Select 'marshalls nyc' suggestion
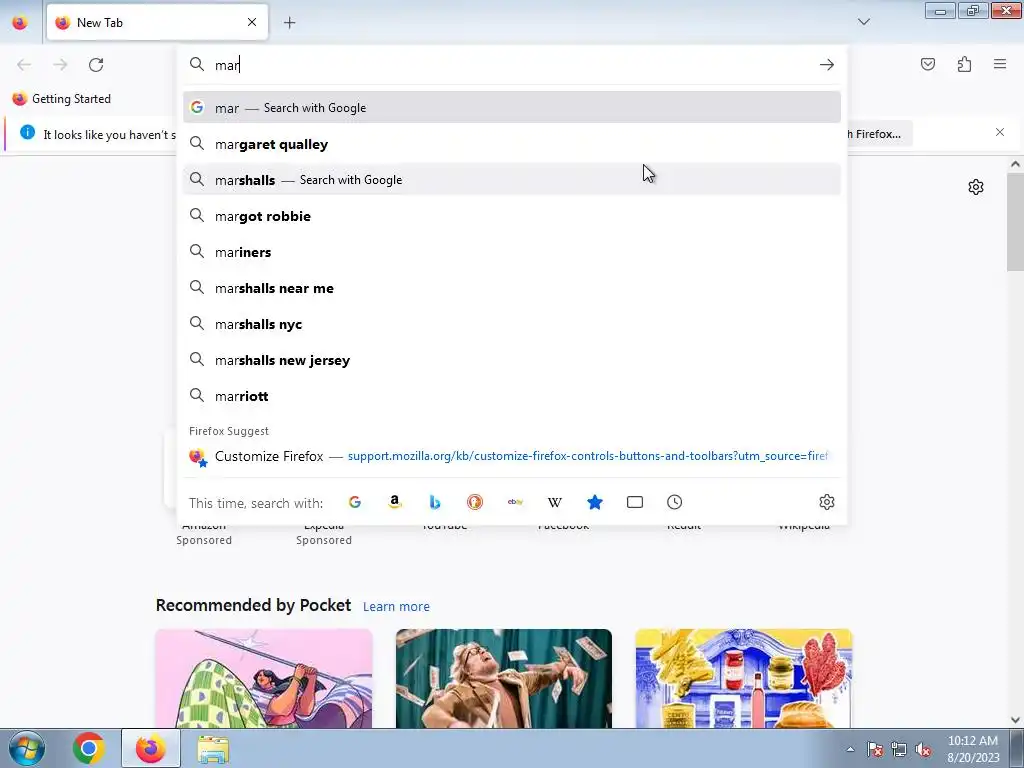The height and width of the screenshot is (768, 1024). pos(512,324)
